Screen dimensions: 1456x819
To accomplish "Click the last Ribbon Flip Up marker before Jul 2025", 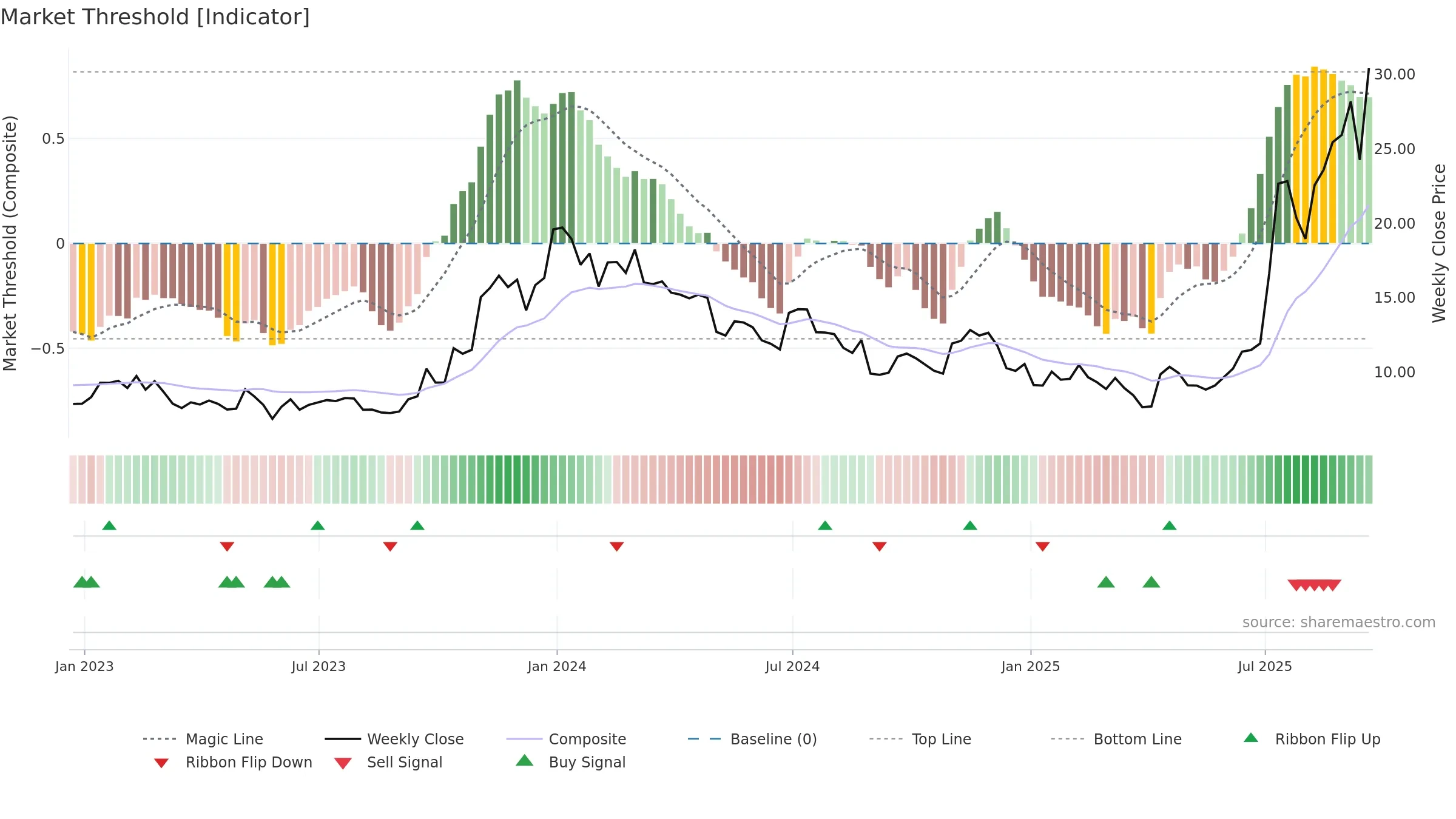I will coord(1170,525).
